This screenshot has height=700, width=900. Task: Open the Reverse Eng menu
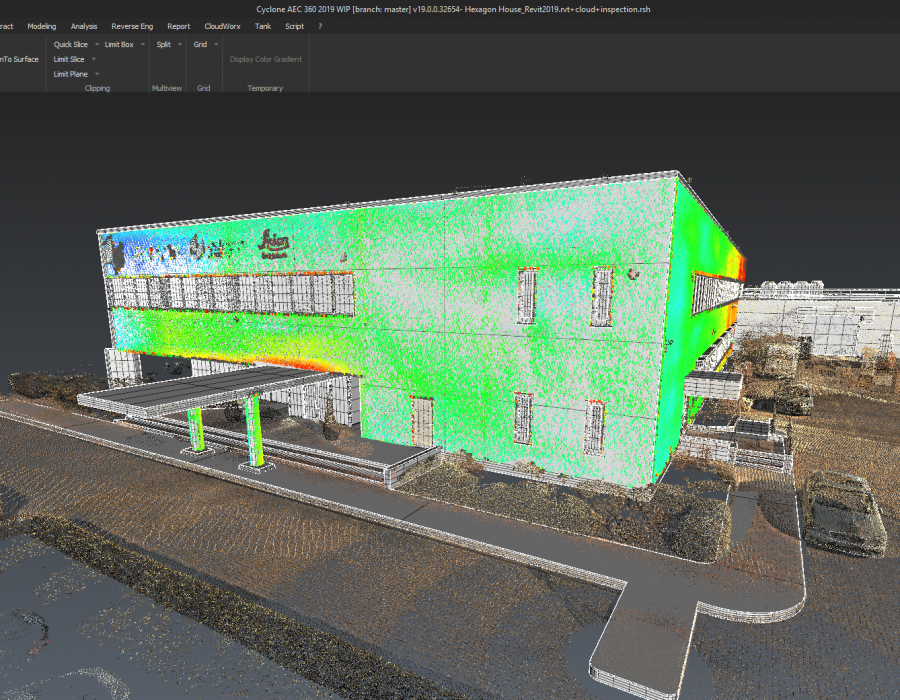pos(132,26)
